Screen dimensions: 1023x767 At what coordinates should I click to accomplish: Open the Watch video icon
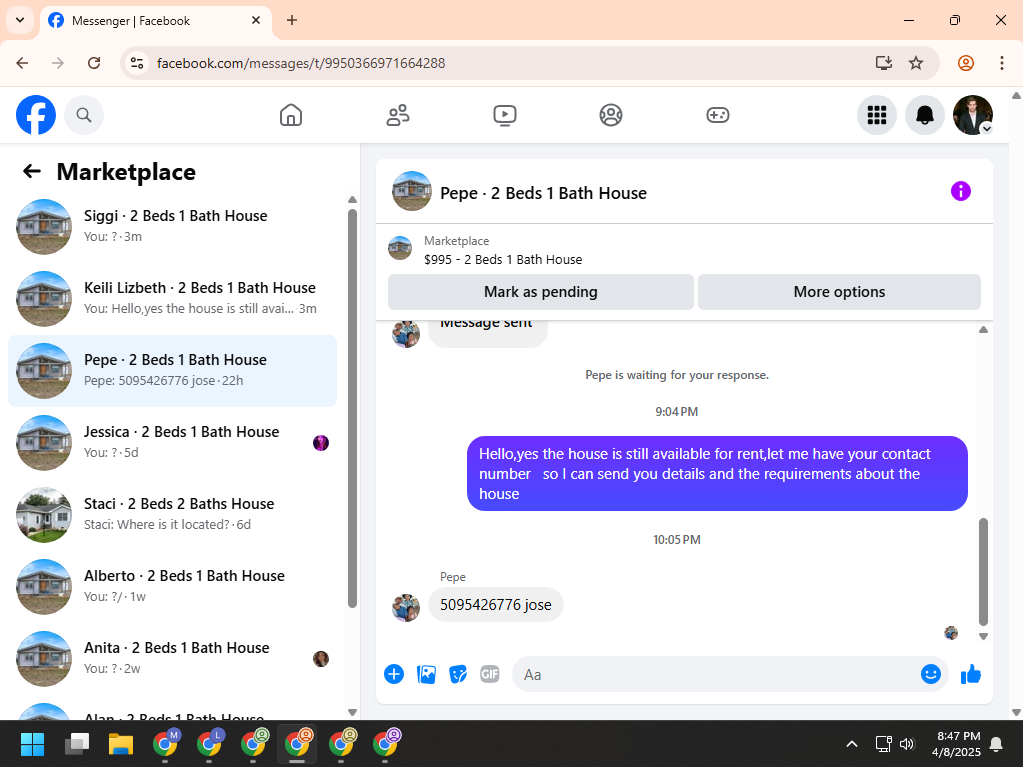pos(504,115)
